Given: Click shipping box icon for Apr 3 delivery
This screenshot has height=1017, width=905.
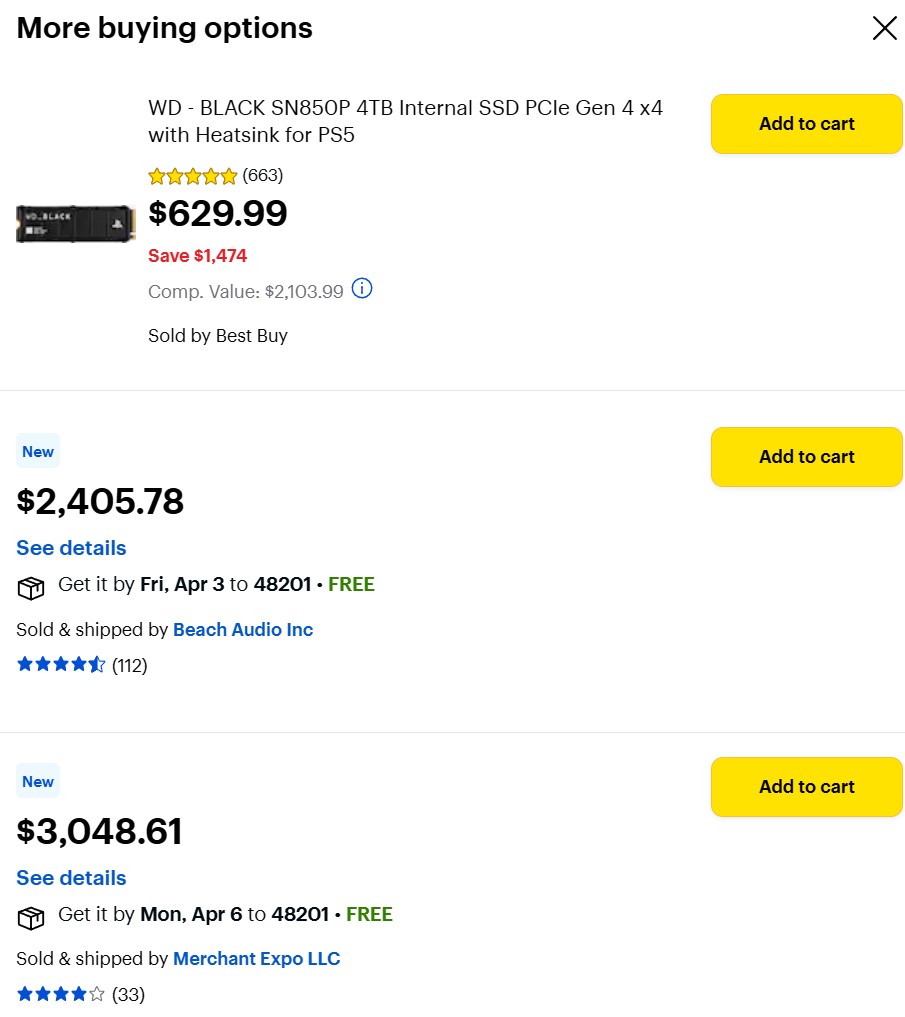Looking at the screenshot, I should point(31,587).
